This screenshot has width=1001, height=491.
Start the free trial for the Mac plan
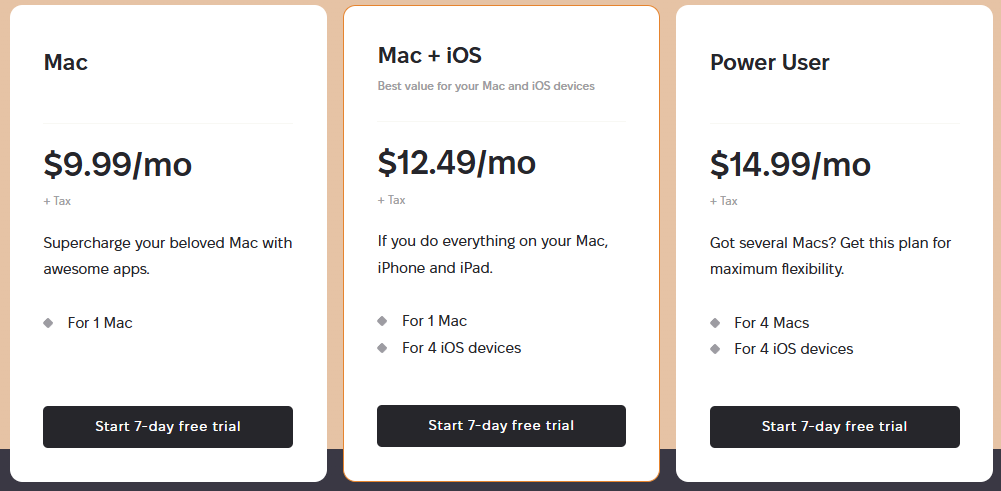[168, 427]
